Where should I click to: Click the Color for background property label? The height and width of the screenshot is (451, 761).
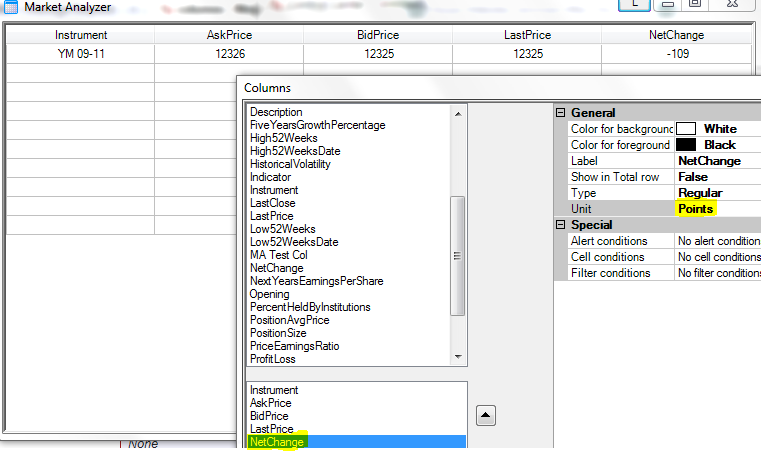click(x=621, y=129)
